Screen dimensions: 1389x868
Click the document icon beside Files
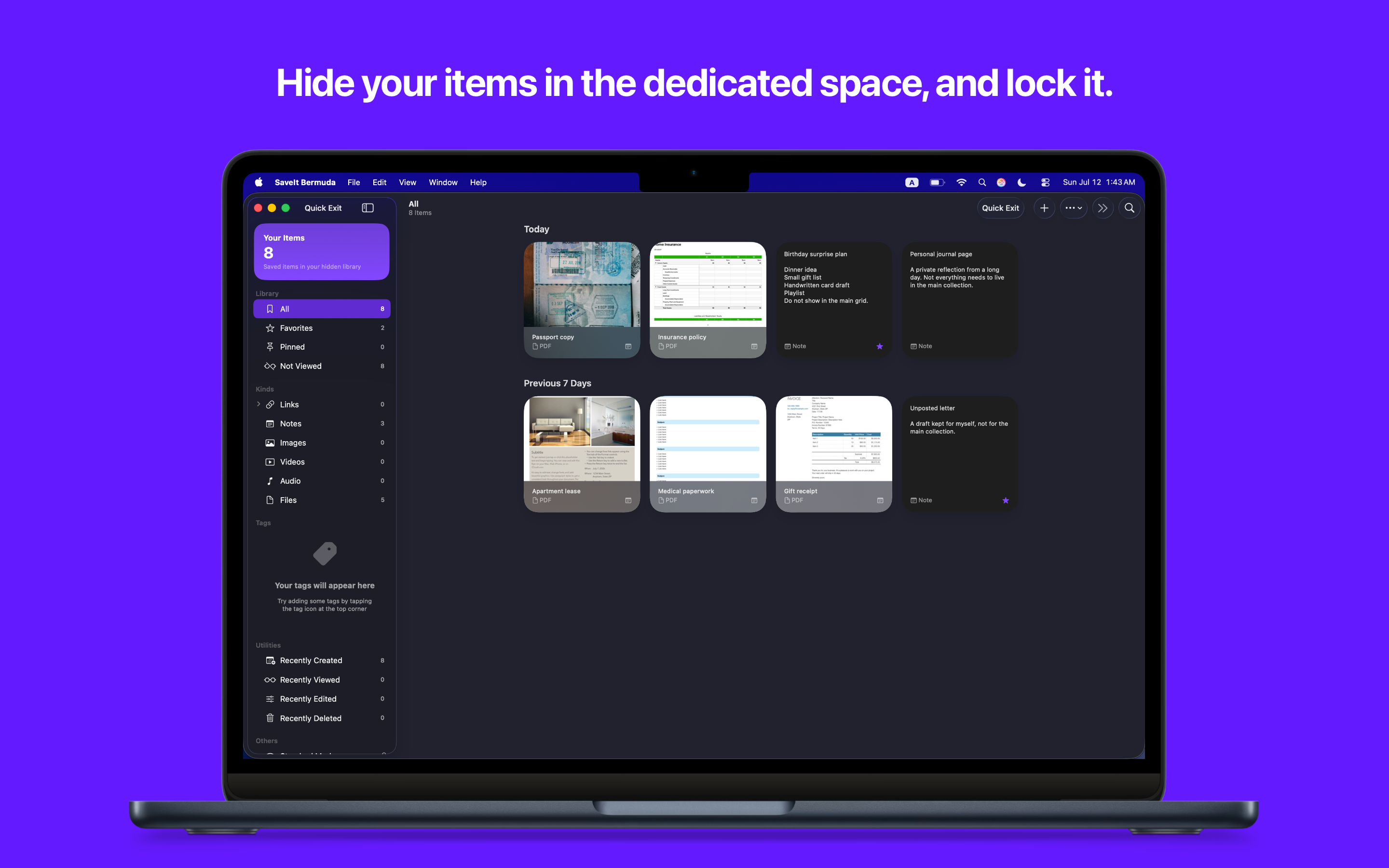tap(270, 500)
